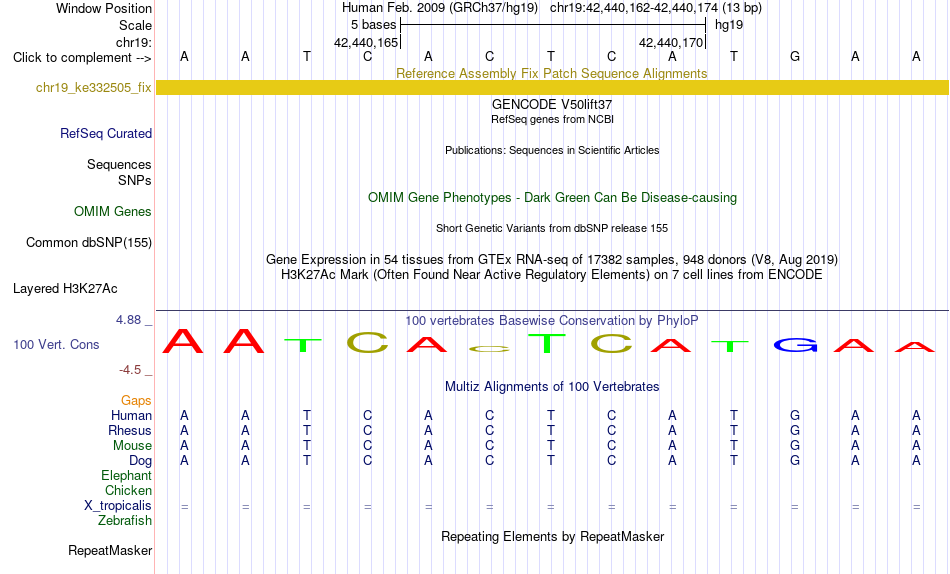This screenshot has width=950, height=574.
Task: Click the Window Position label
Action: tap(104, 8)
